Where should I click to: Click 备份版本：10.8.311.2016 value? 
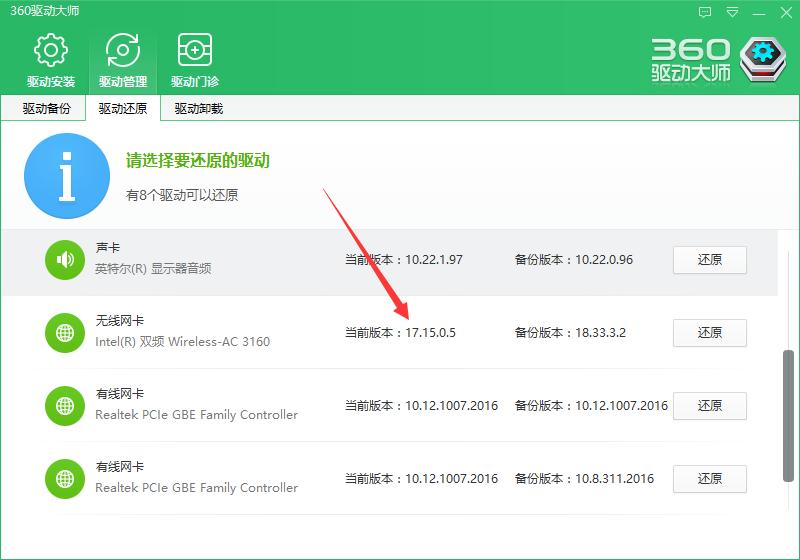point(584,478)
